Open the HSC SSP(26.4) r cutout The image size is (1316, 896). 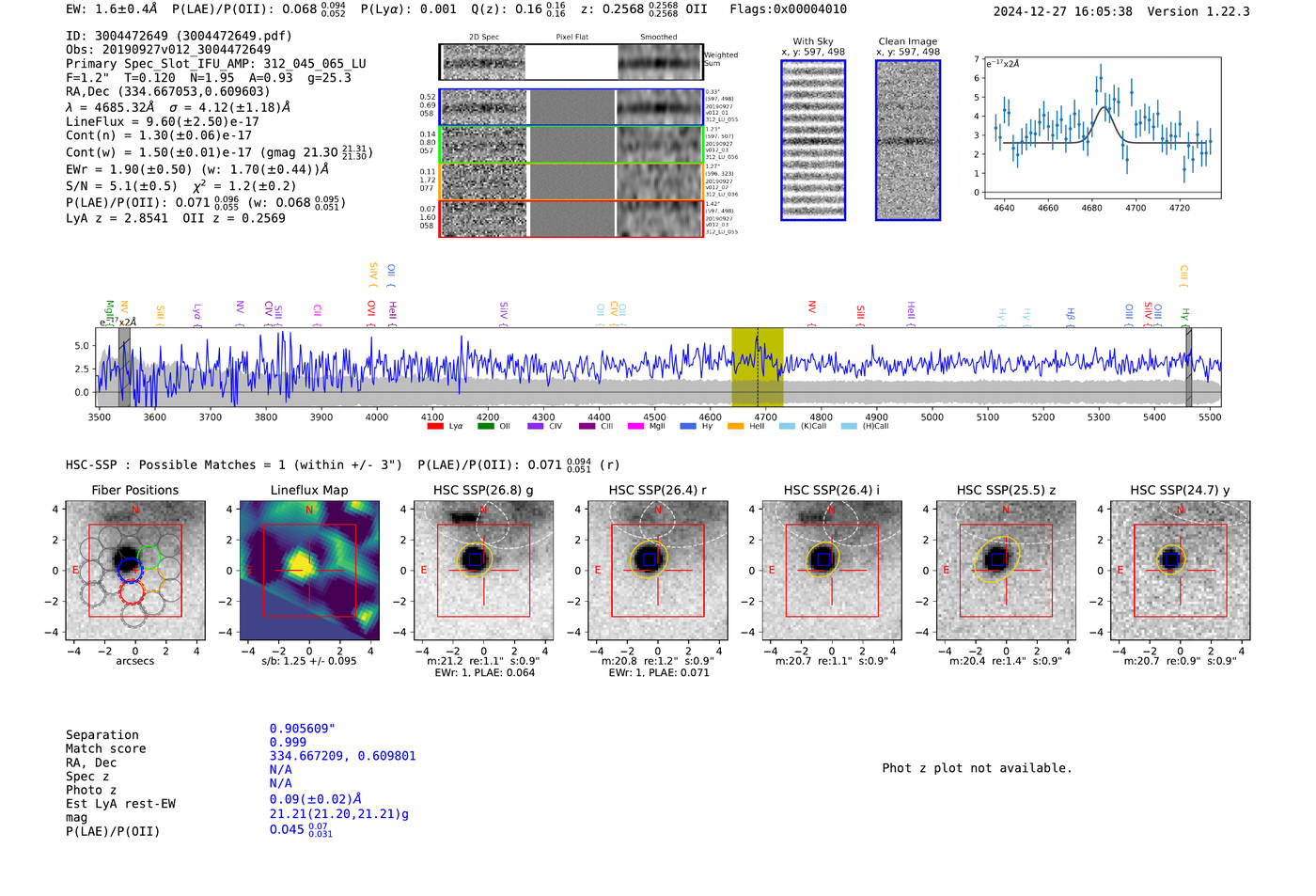[x=658, y=571]
